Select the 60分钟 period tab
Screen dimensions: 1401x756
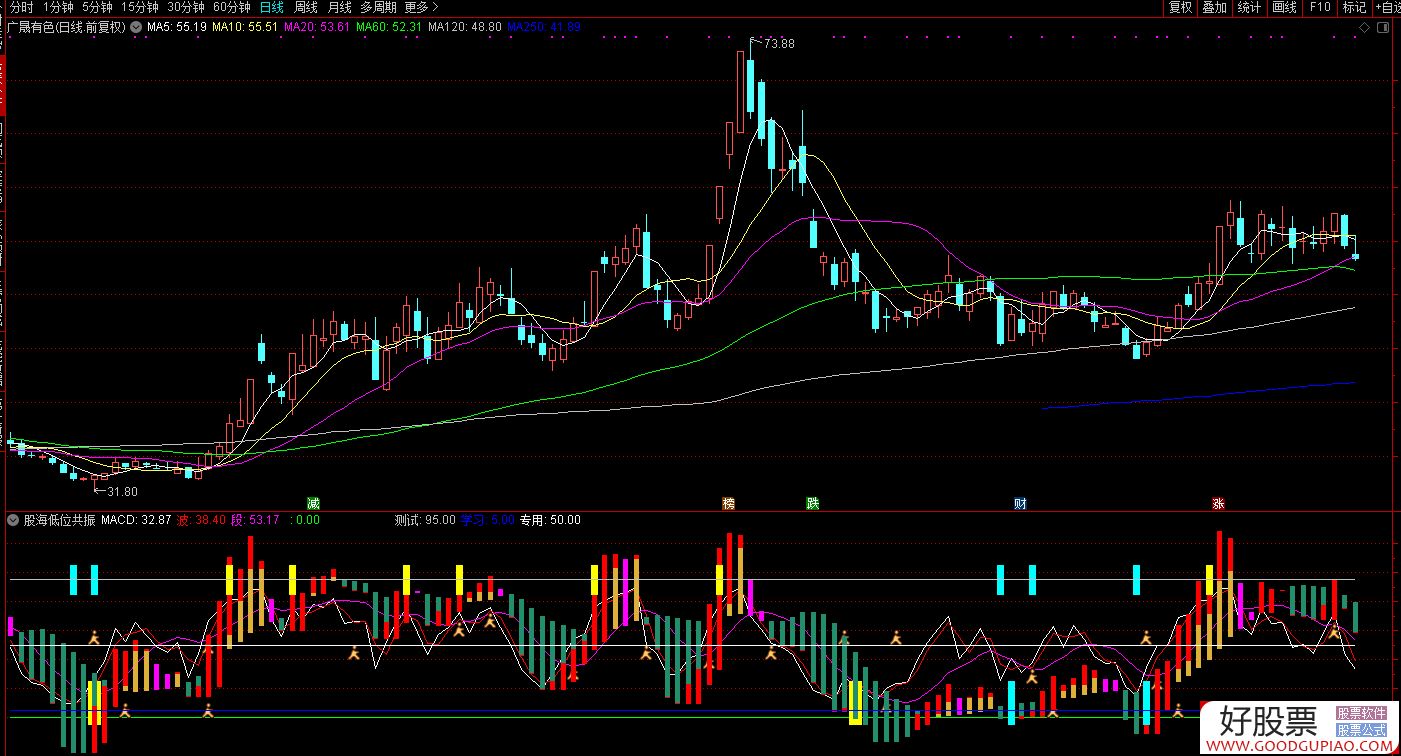[232, 7]
